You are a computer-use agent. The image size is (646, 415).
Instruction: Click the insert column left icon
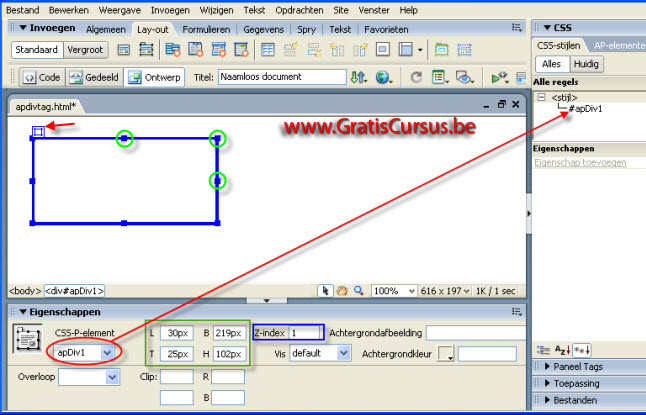[337, 50]
